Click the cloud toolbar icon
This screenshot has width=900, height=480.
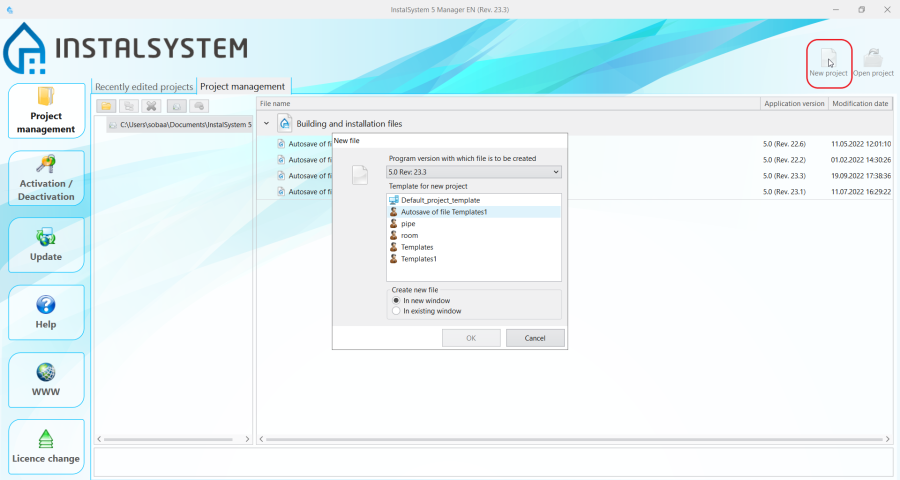(199, 106)
